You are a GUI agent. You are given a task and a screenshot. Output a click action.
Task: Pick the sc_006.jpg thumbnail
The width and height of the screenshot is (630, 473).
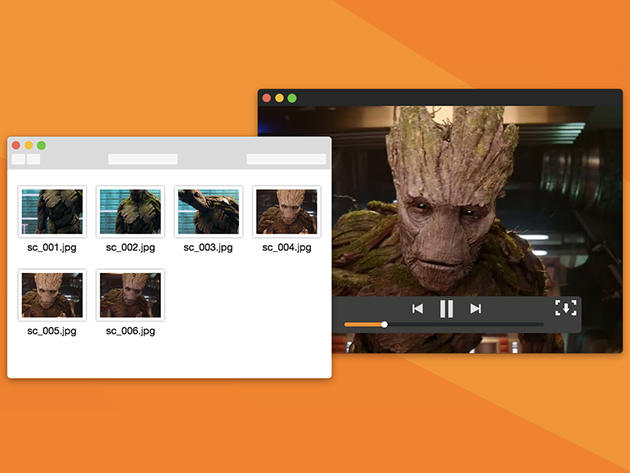pyautogui.click(x=130, y=295)
